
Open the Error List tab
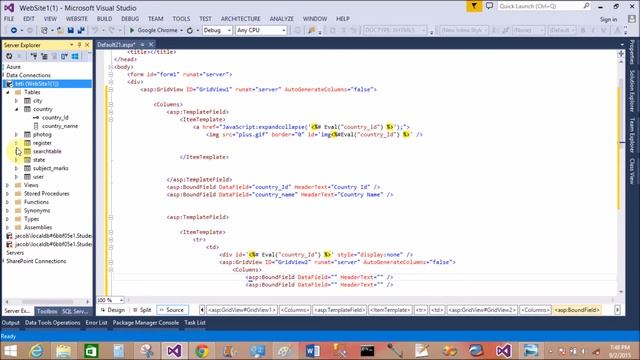click(96, 322)
